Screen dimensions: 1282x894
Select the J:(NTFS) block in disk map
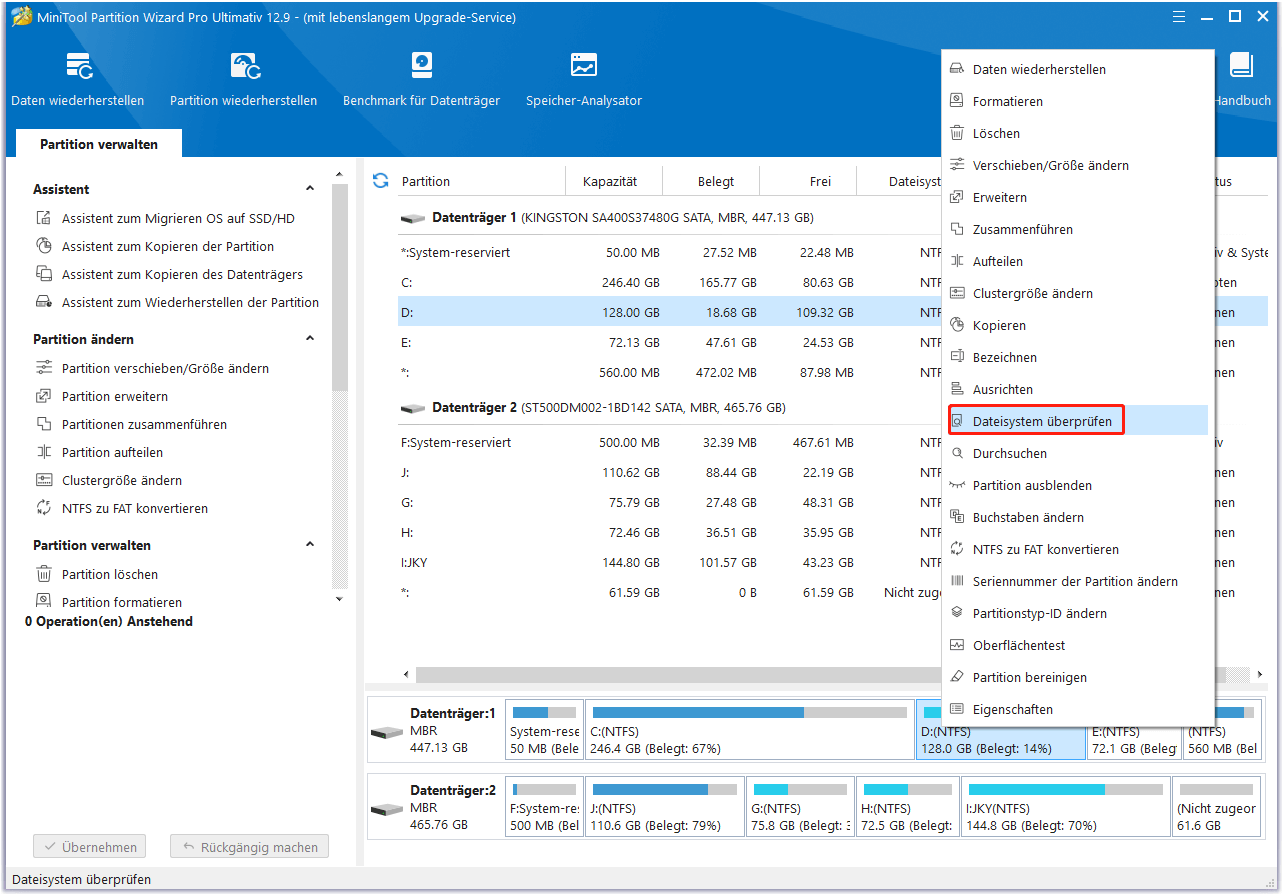click(x=665, y=807)
